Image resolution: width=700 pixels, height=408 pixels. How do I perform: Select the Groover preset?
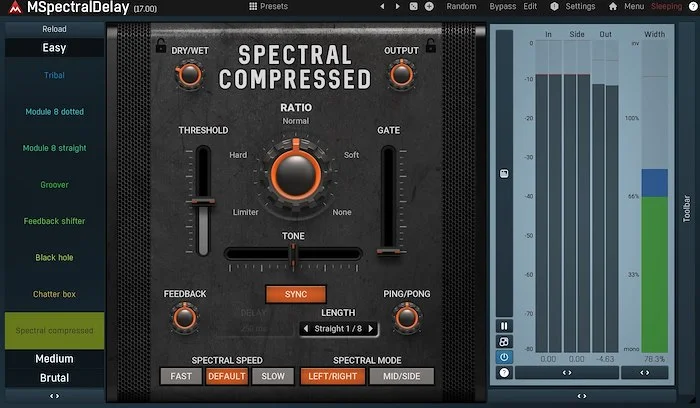(54, 185)
